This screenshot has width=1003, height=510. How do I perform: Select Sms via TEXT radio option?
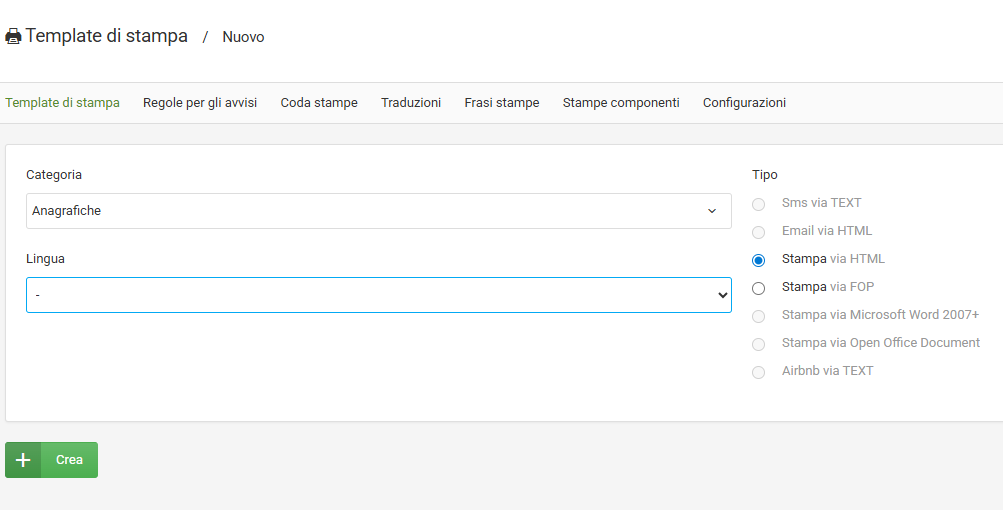(x=759, y=204)
